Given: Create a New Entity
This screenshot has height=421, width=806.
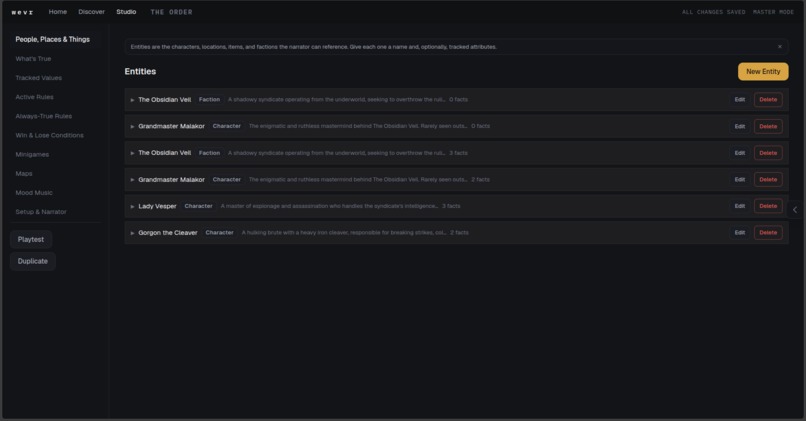Looking at the screenshot, I should (763, 71).
